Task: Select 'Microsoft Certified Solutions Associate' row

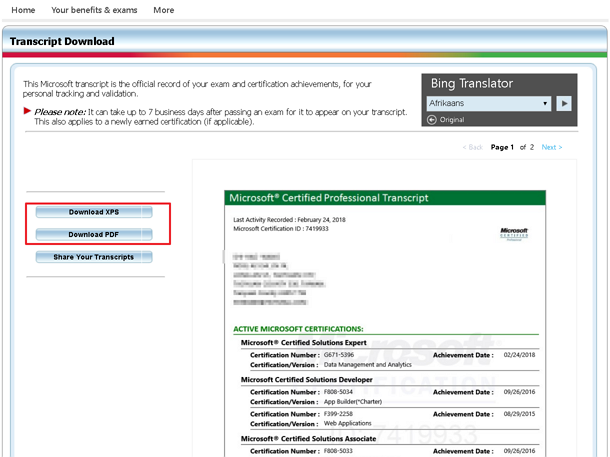Action: [309, 439]
